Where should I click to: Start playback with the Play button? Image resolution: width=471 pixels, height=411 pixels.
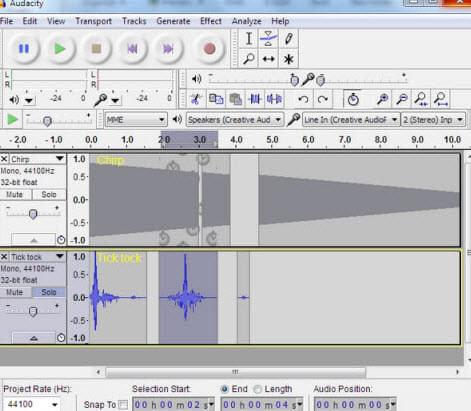[60, 49]
